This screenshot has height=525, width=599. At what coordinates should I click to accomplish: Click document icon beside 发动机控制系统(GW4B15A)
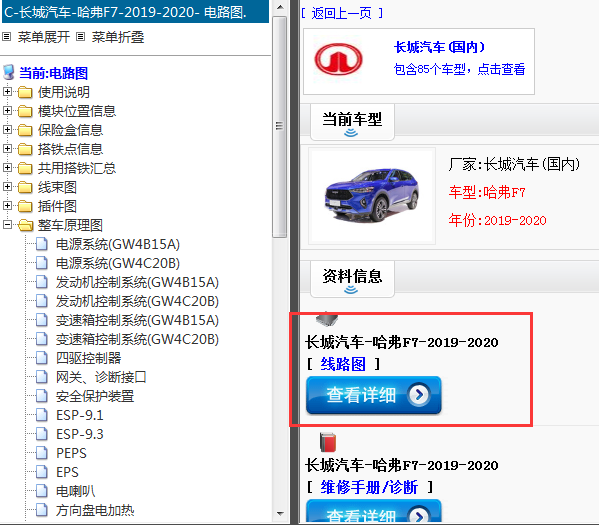[42, 282]
